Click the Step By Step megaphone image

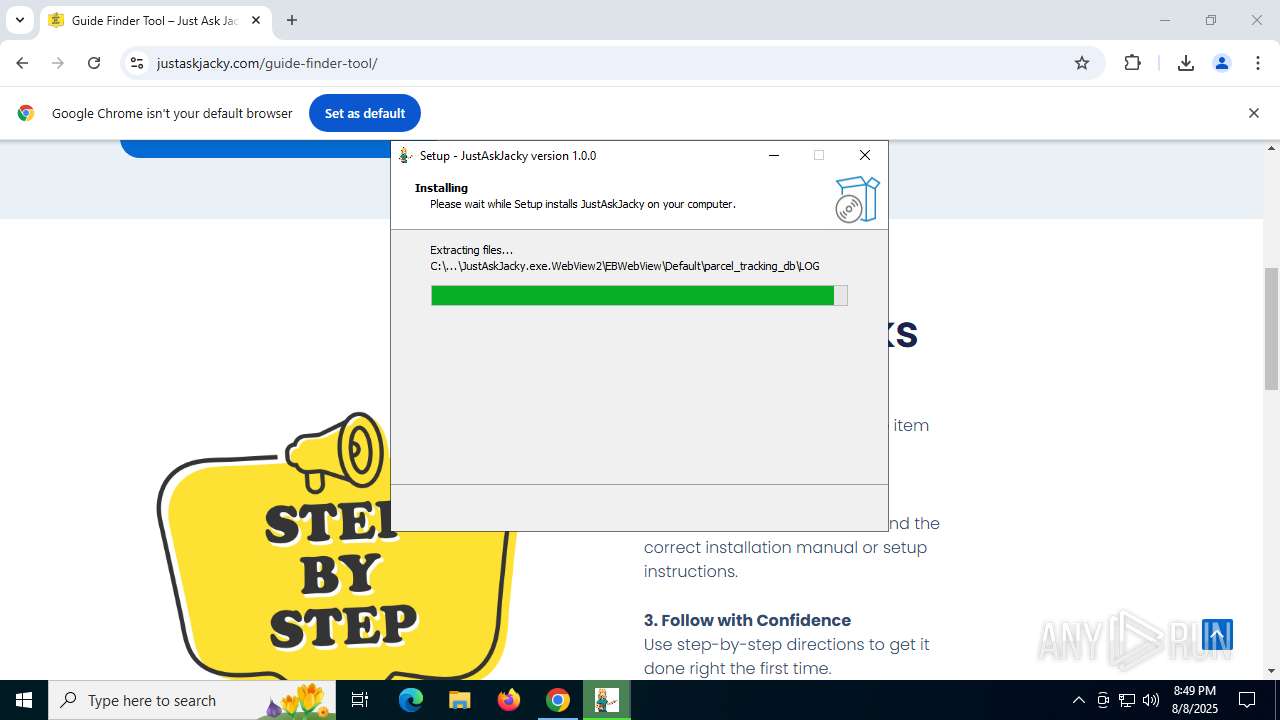(335, 545)
